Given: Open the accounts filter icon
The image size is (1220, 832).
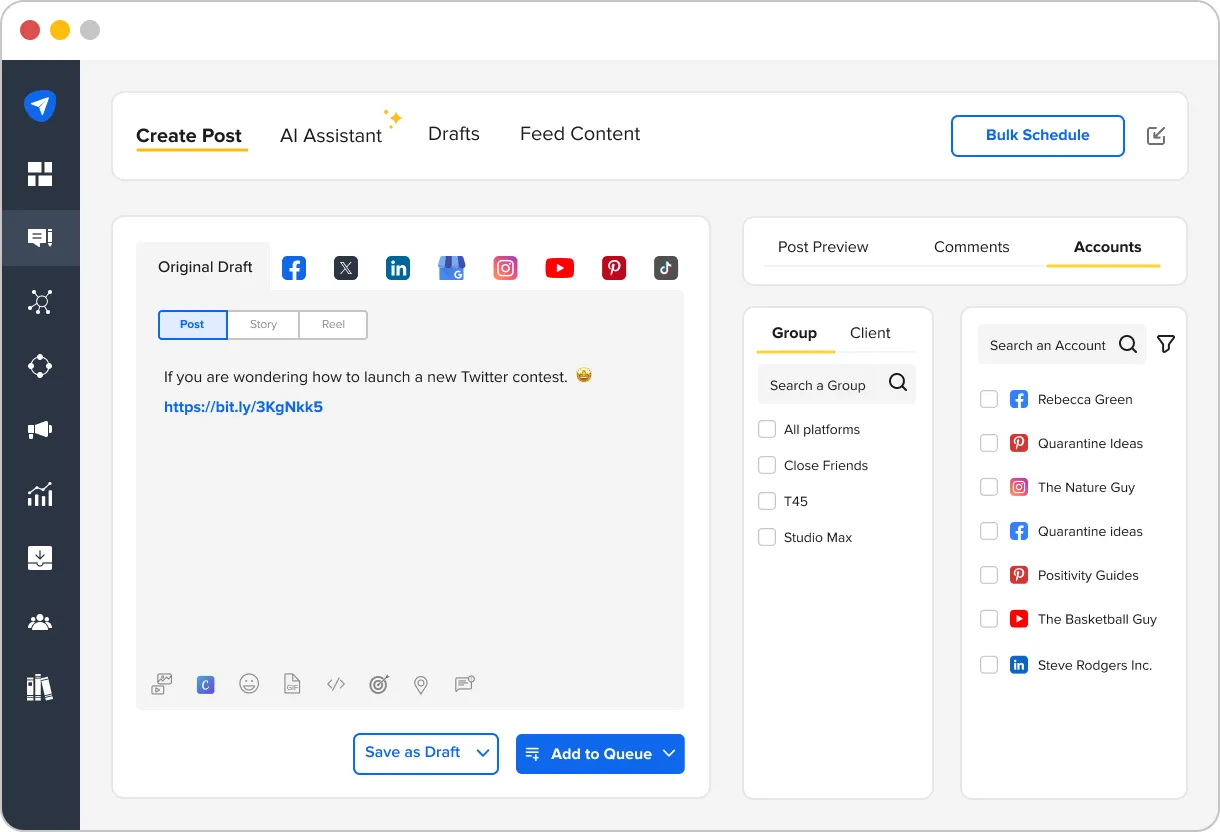Looking at the screenshot, I should pyautogui.click(x=1165, y=343).
